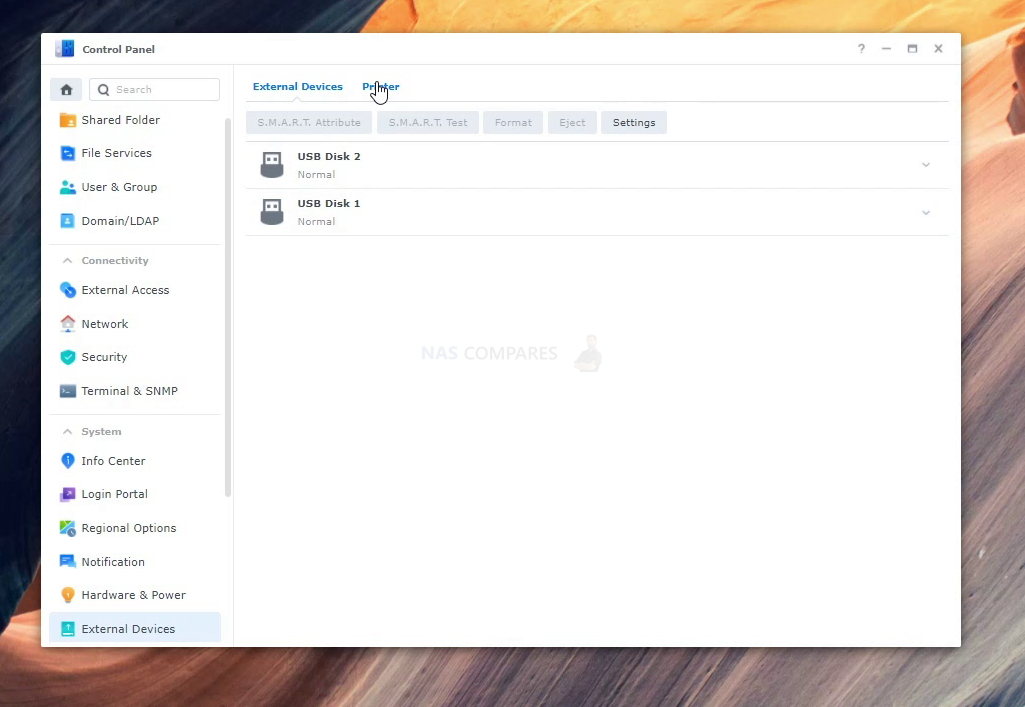The image size is (1025, 707).
Task: Expand USB Disk 2 details chevron
Action: 926,165
